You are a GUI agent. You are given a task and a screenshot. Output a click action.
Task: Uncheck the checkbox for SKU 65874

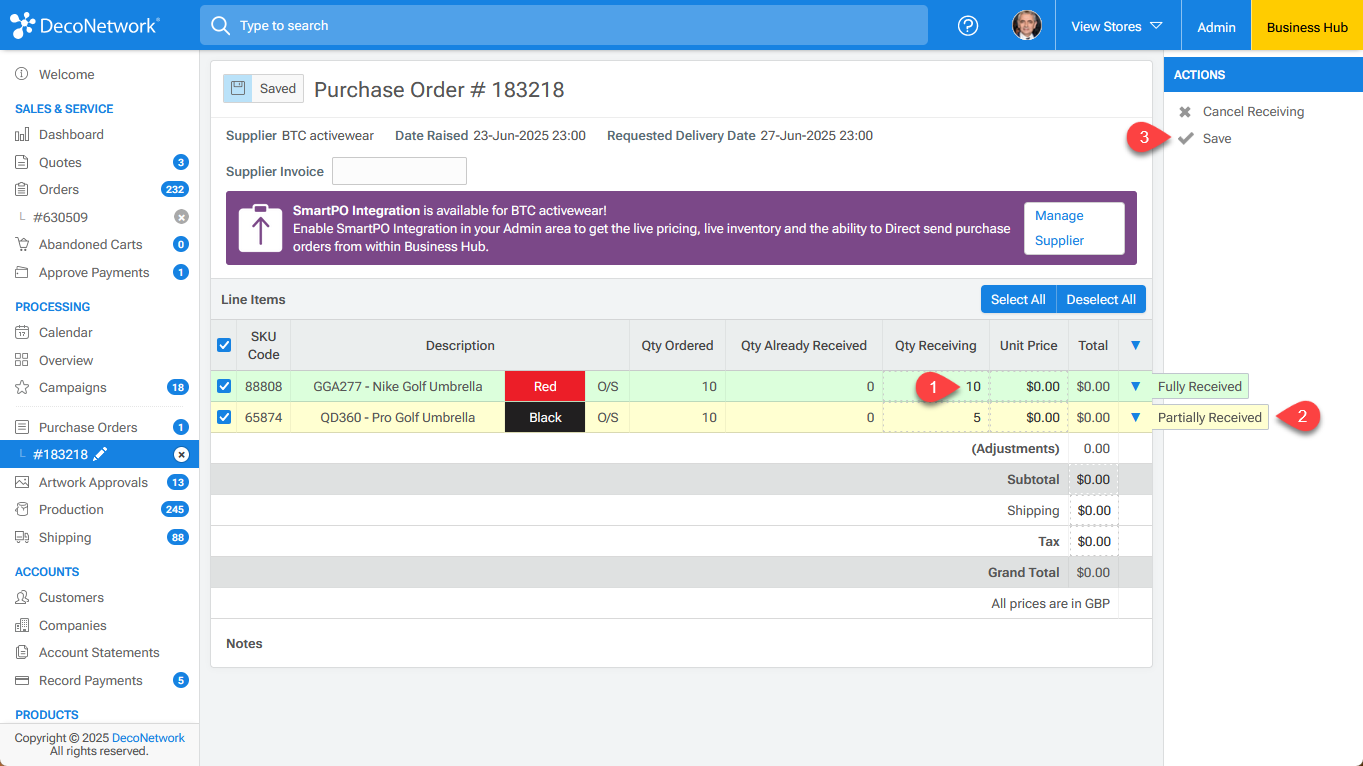click(224, 417)
